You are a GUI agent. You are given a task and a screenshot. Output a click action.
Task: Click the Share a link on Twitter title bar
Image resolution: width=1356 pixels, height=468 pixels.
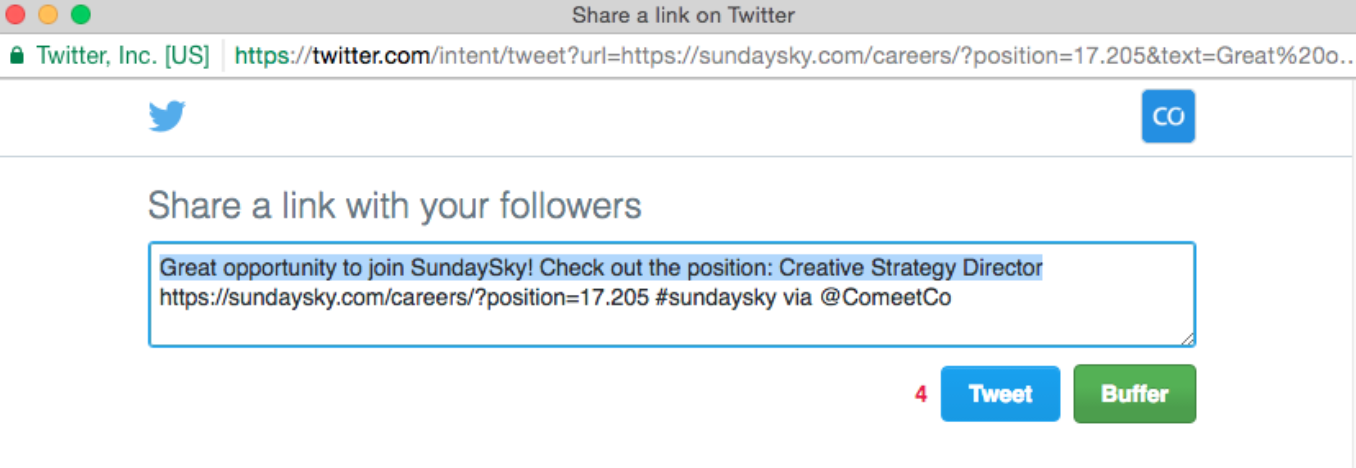pos(683,15)
